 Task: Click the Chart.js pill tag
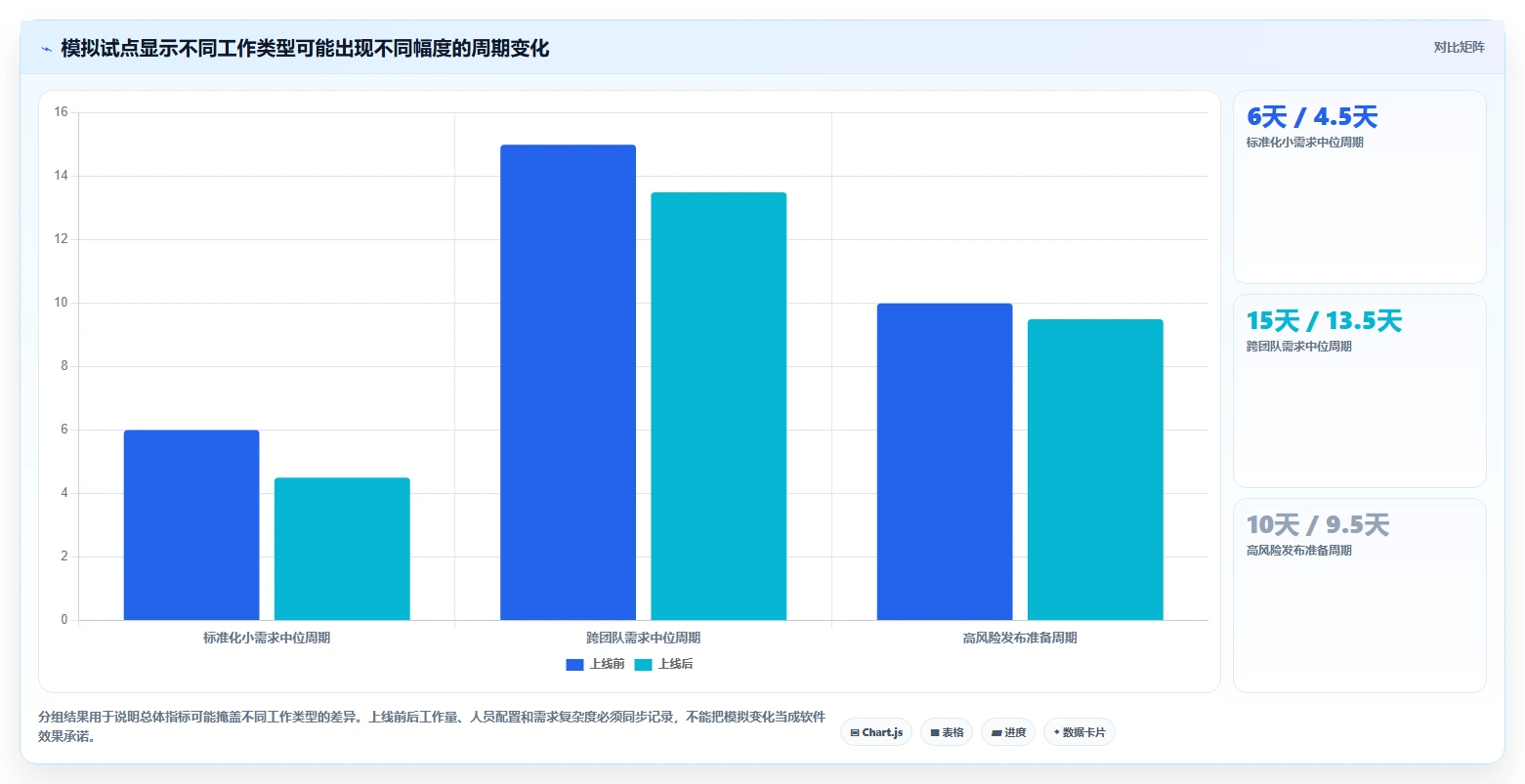pyautogui.click(x=876, y=732)
